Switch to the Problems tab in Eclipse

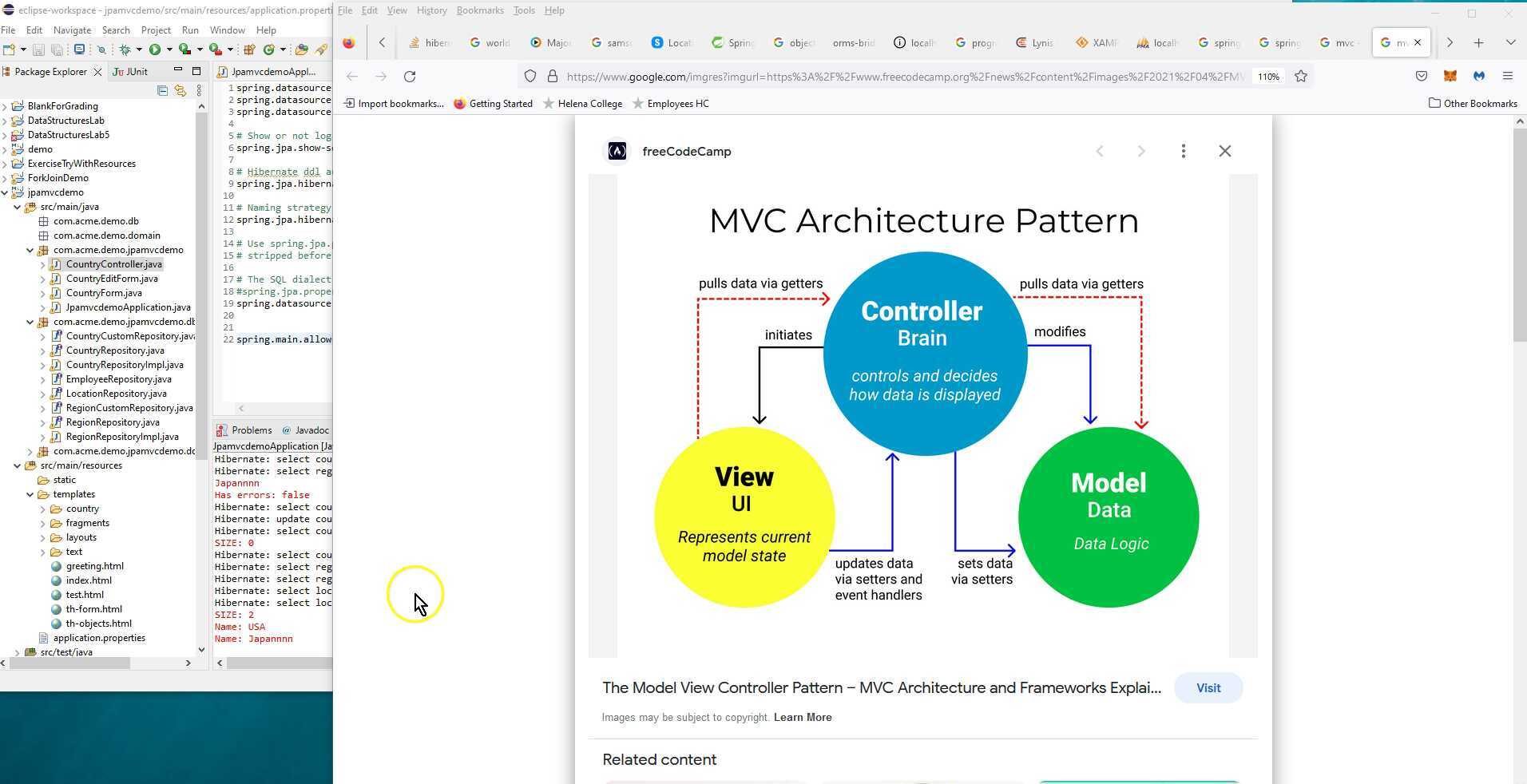coord(250,430)
